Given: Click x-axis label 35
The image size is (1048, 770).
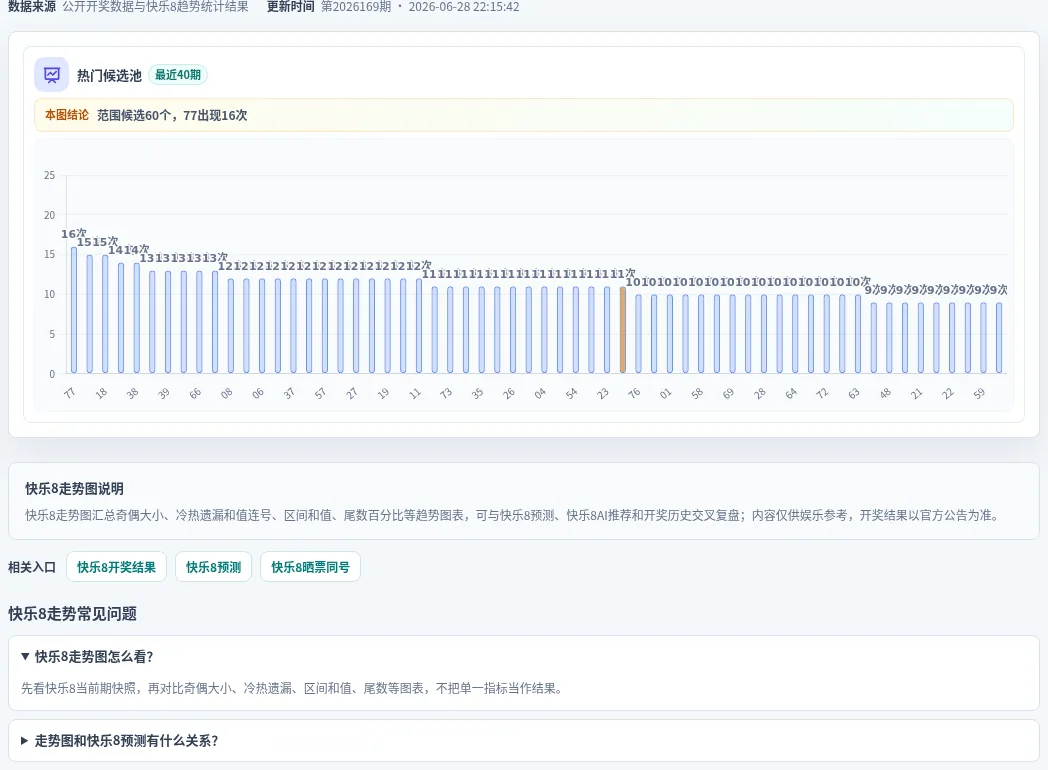Looking at the screenshot, I should pyautogui.click(x=477, y=393).
